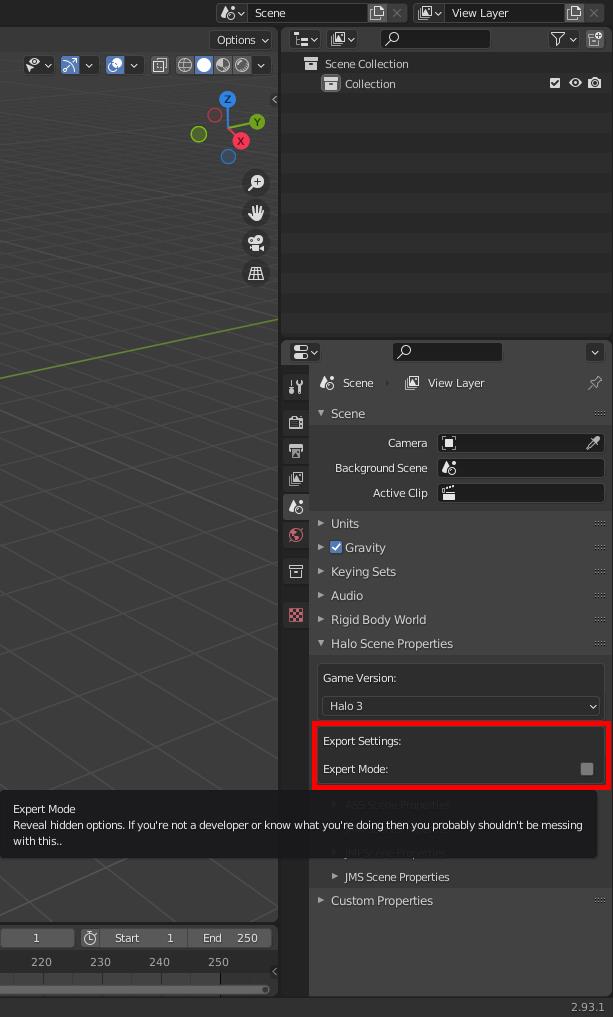Open the View Layer properties tab
The image size is (613, 1017).
click(x=296, y=479)
